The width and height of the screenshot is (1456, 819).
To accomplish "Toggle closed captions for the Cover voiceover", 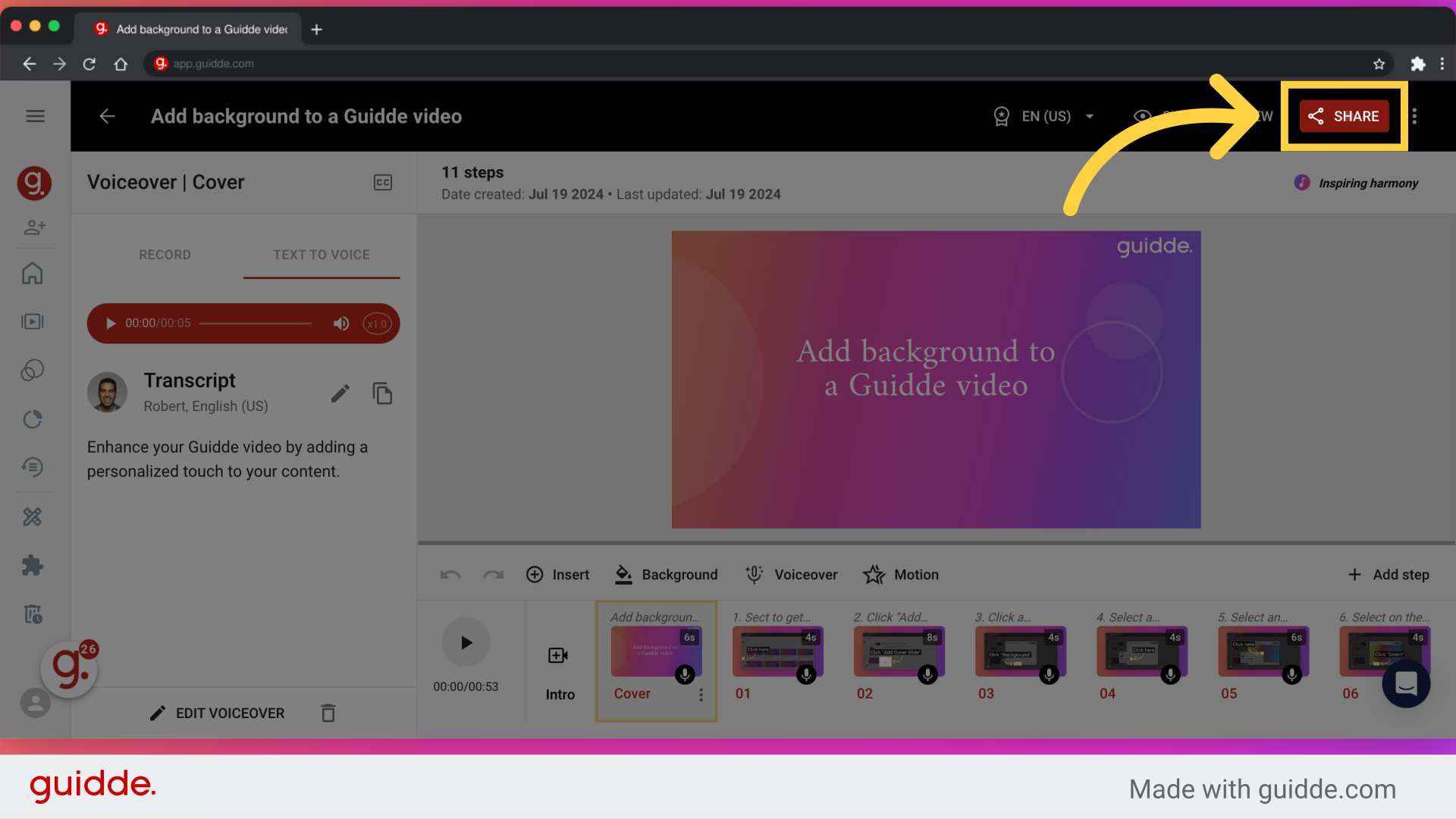I will pos(383,182).
